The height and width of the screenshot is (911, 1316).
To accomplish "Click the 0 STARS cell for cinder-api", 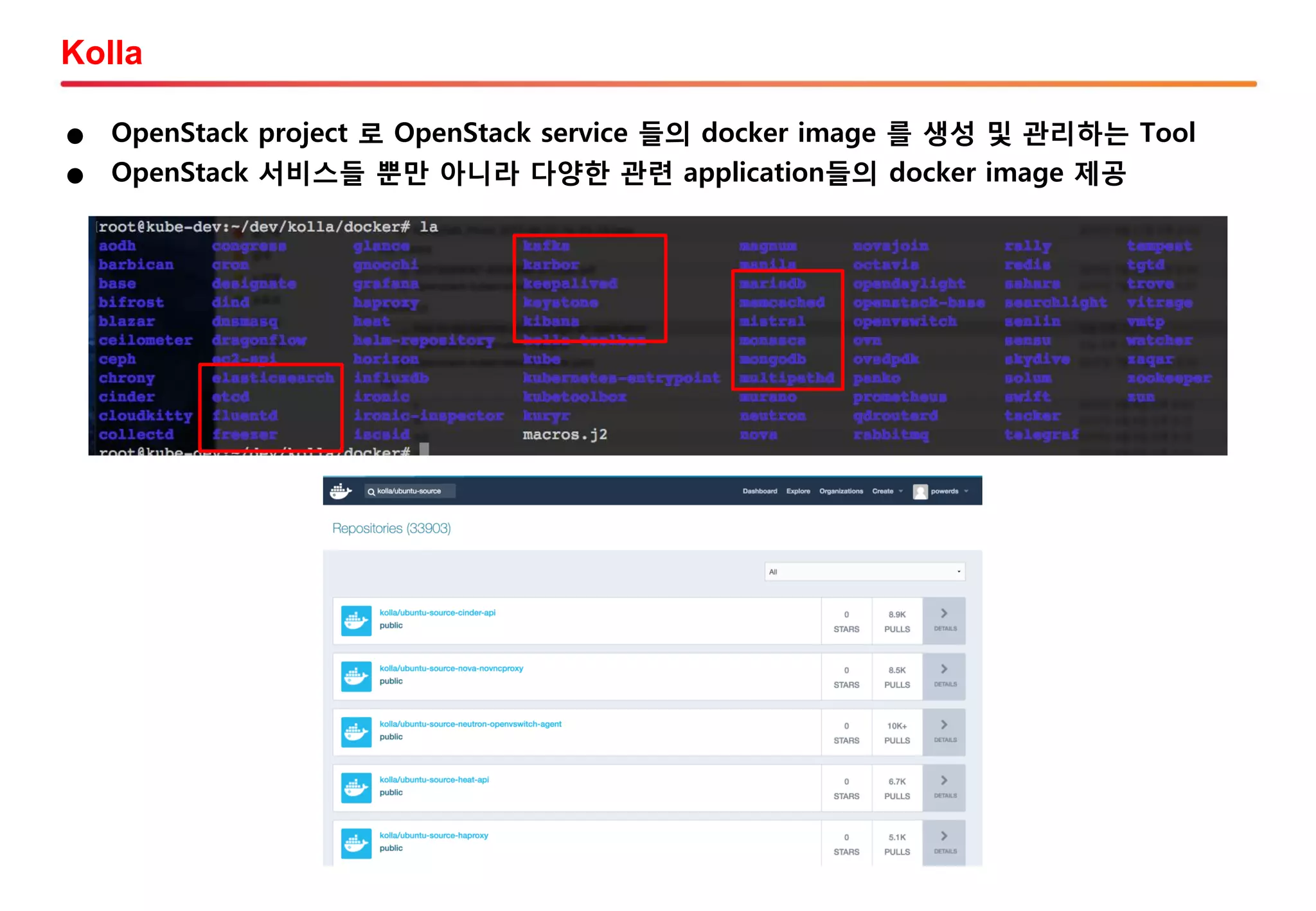I will [846, 621].
